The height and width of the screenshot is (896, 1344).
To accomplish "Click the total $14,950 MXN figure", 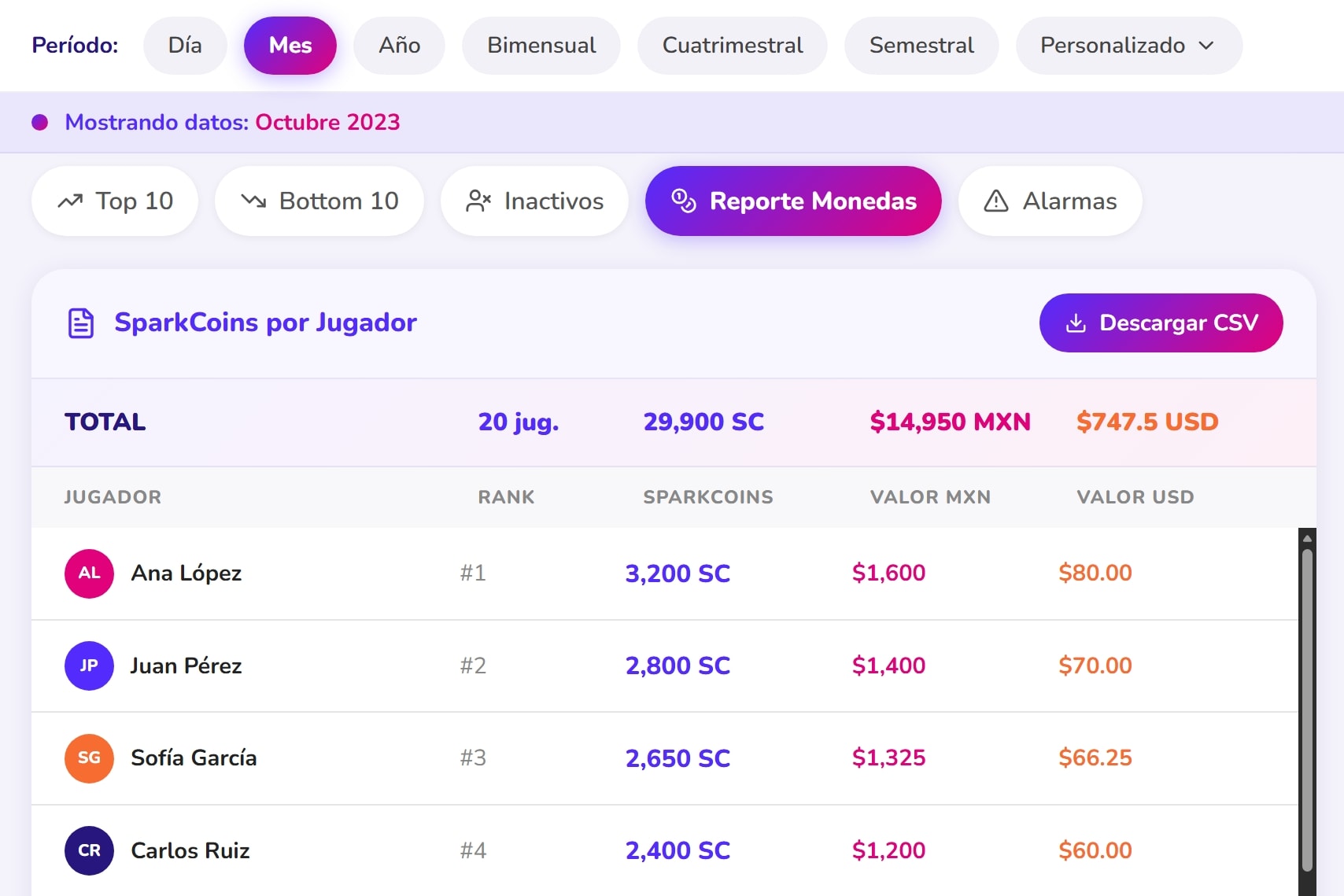I will coord(950,422).
